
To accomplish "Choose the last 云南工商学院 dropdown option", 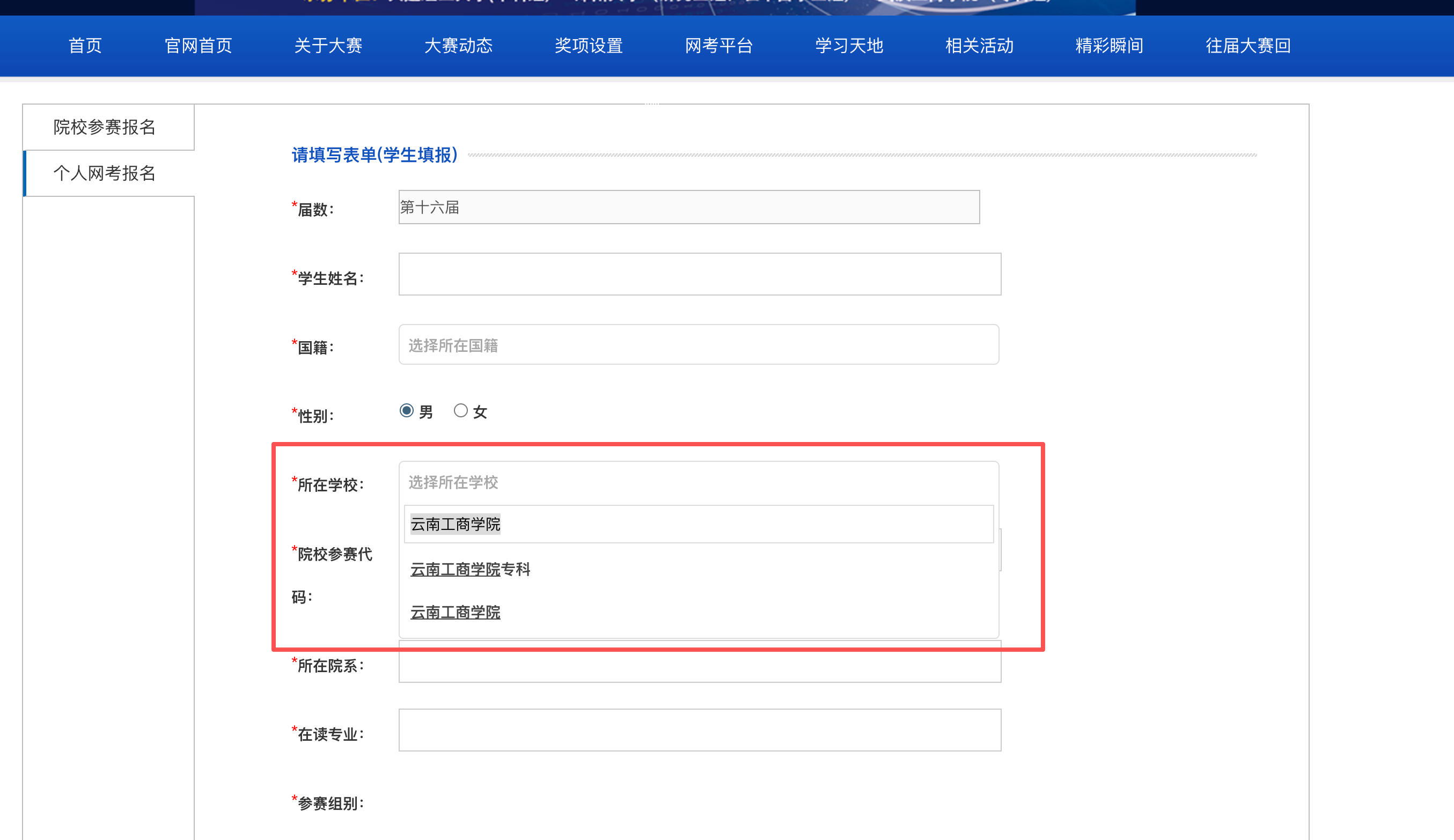I will pyautogui.click(x=454, y=612).
